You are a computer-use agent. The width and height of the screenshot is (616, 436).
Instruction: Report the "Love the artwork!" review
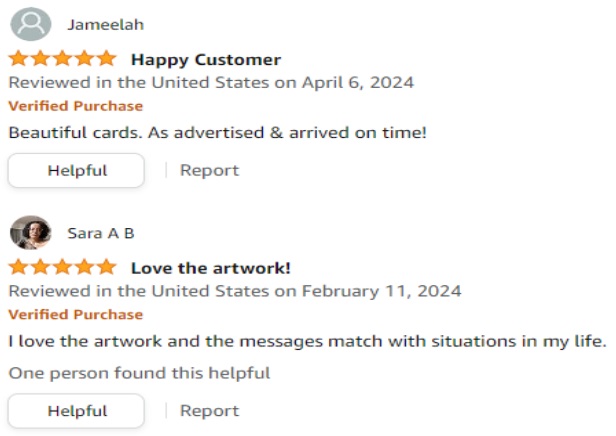(209, 410)
